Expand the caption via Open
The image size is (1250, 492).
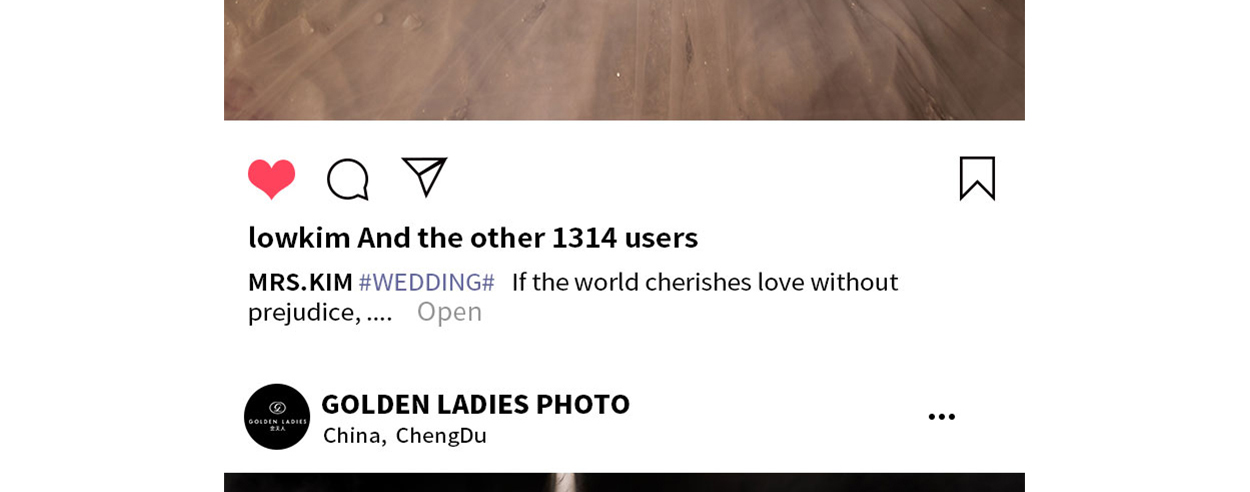[449, 311]
